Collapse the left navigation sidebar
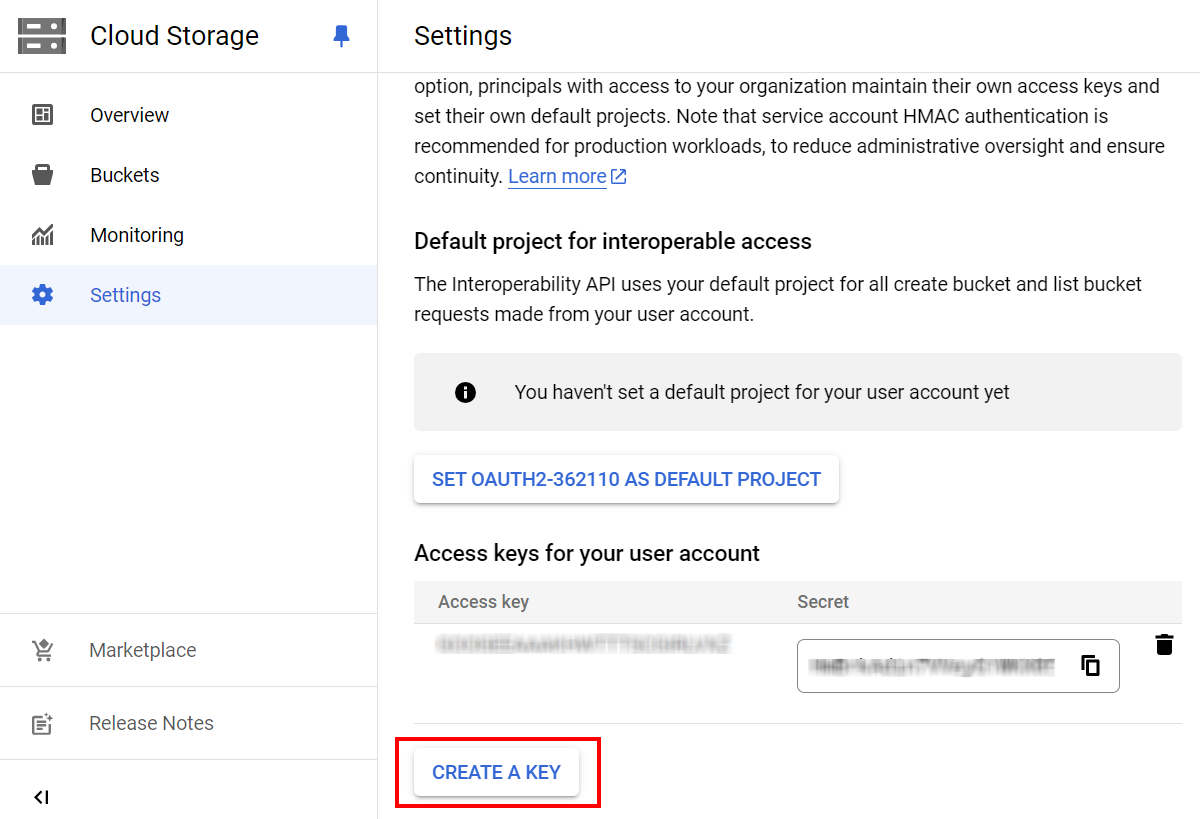Image resolution: width=1200 pixels, height=819 pixels. pyautogui.click(x=41, y=797)
